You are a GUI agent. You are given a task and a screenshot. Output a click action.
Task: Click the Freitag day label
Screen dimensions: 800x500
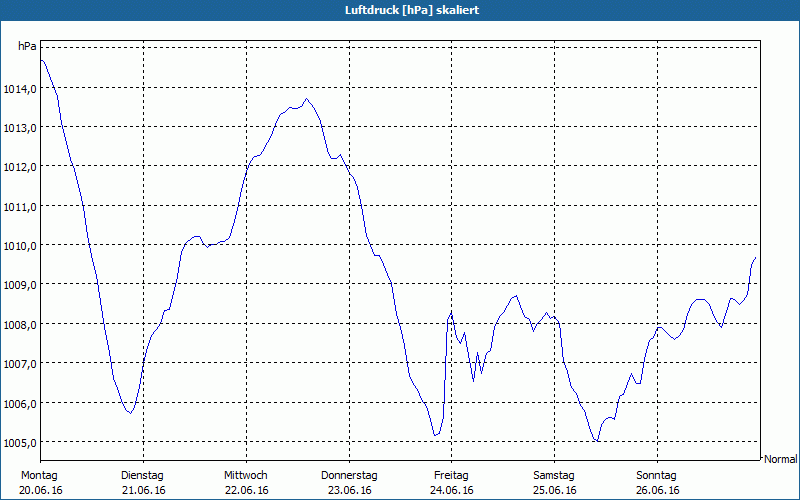pos(452,476)
